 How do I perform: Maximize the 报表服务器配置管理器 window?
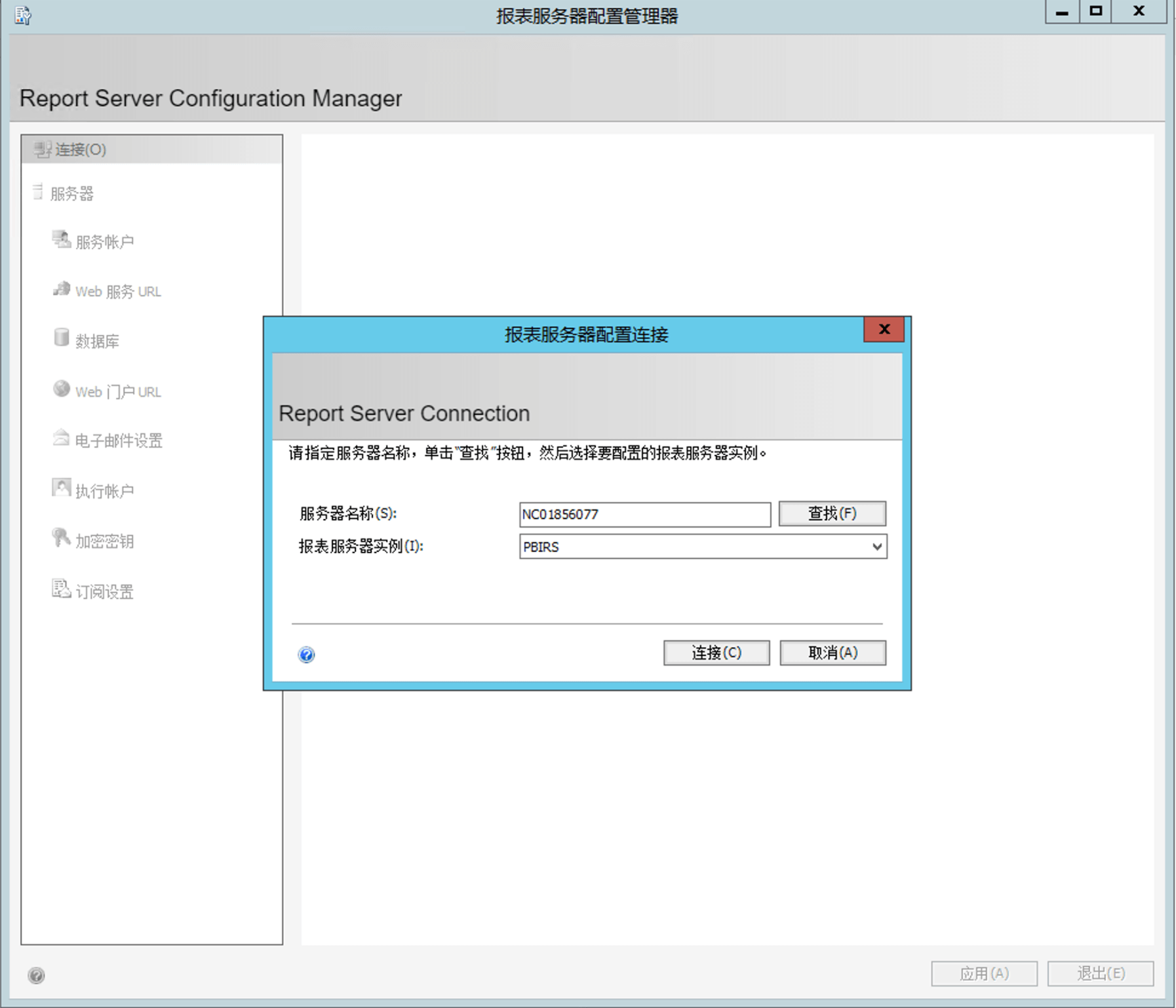click(x=1095, y=12)
